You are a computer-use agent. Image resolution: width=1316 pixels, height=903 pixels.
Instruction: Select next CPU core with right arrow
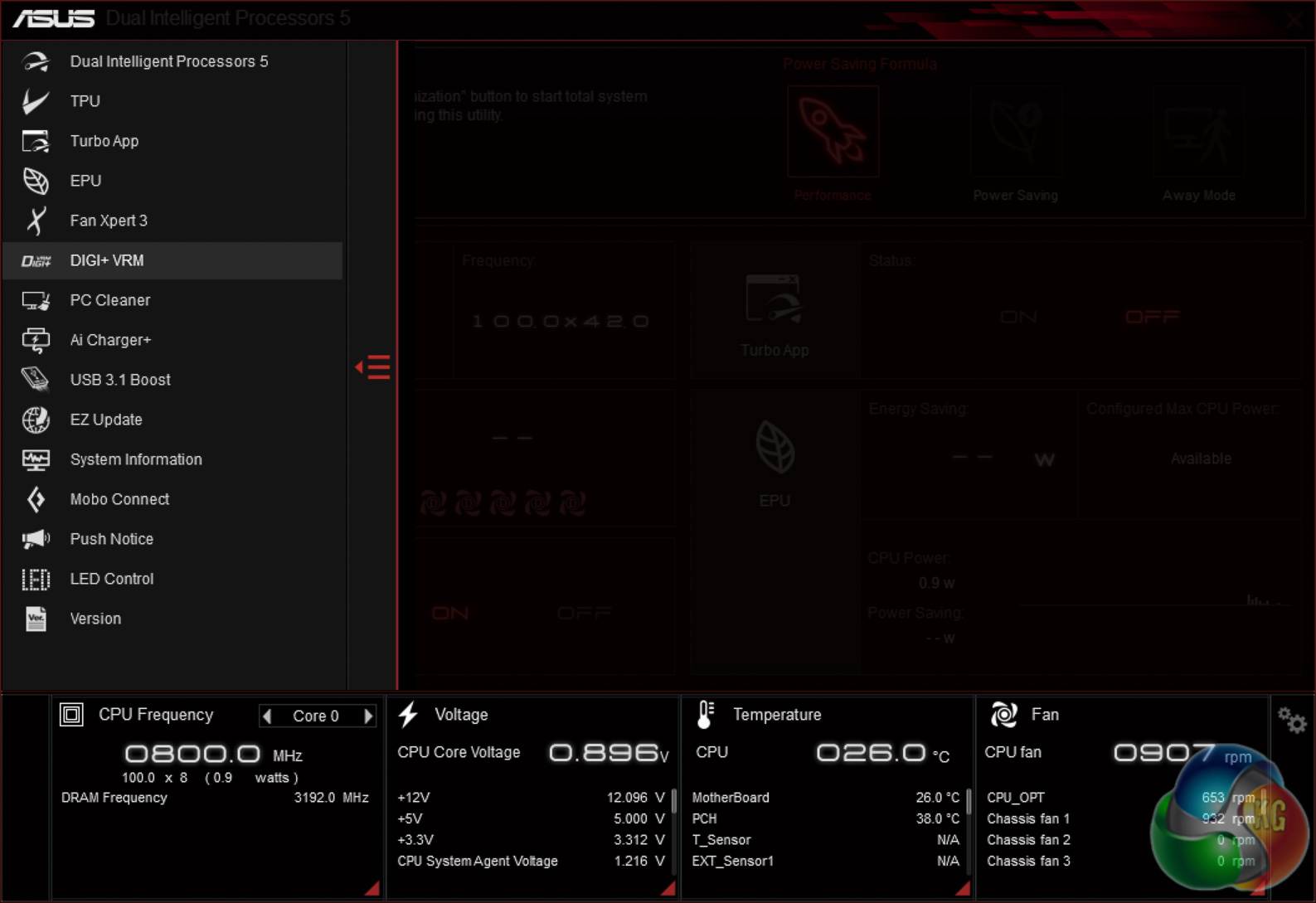click(368, 716)
